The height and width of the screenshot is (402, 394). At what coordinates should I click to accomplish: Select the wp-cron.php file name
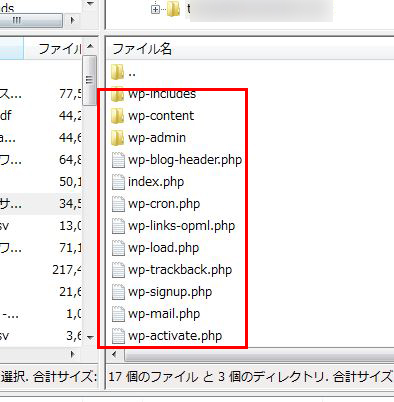point(164,204)
